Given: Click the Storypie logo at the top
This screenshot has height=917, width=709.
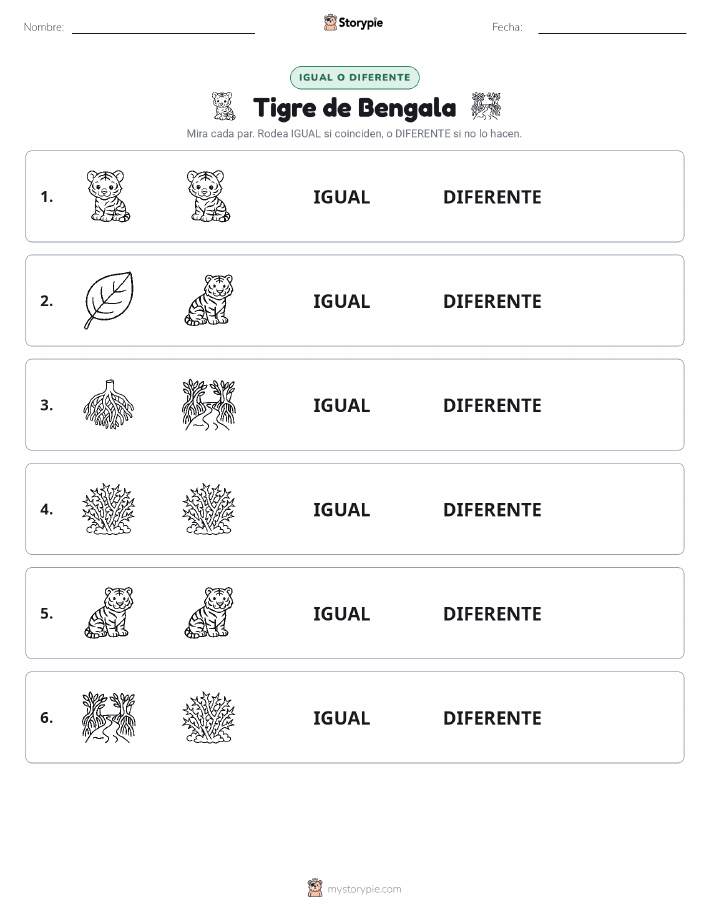Looking at the screenshot, I should click(353, 23).
